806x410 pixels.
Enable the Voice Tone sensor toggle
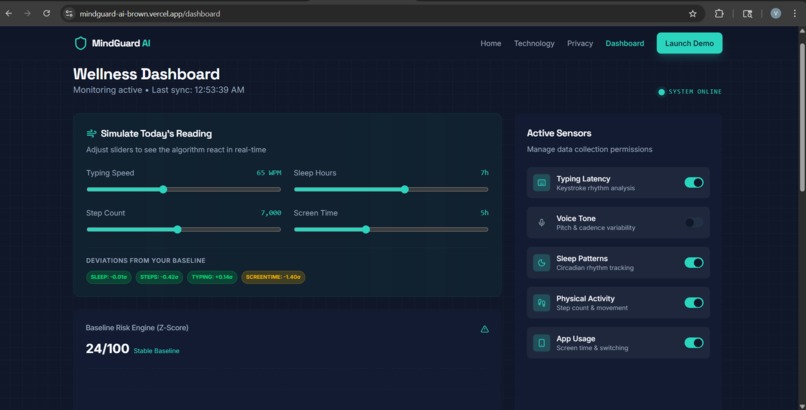pyautogui.click(x=694, y=222)
